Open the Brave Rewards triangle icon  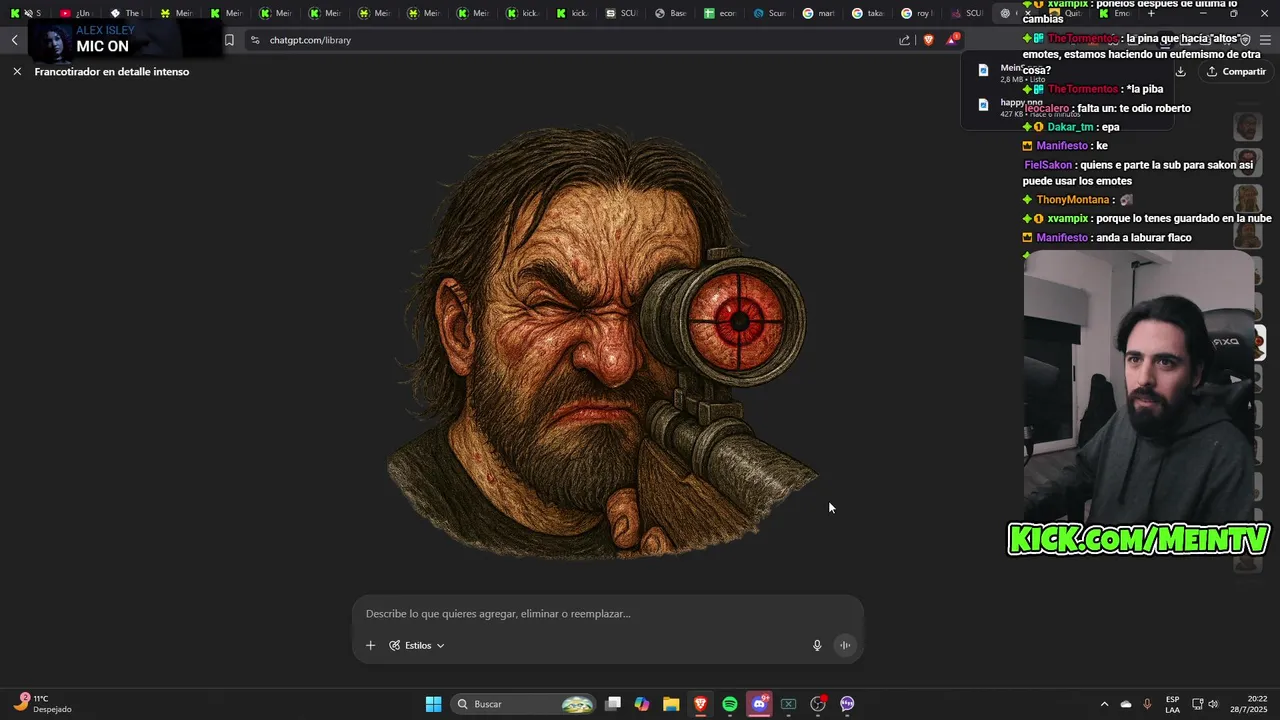tap(952, 40)
